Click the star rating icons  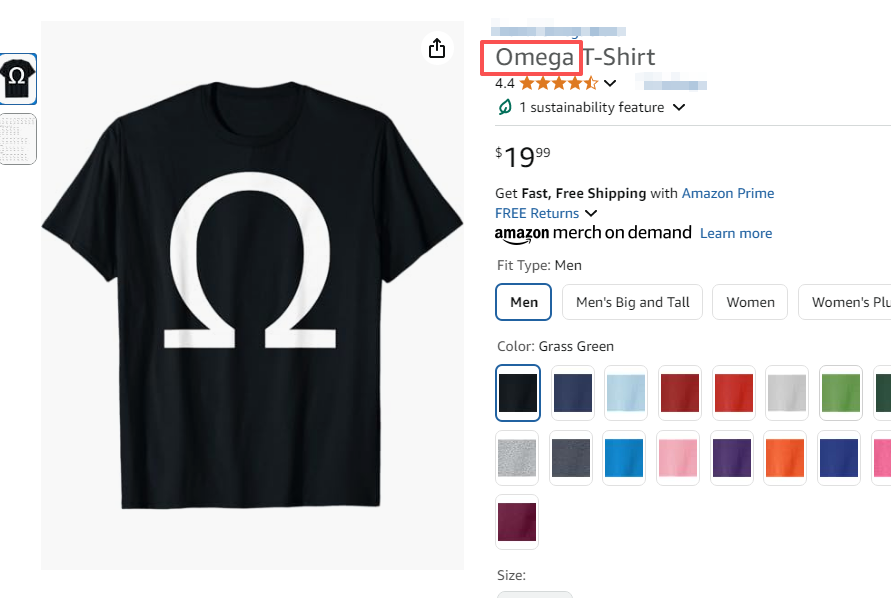[558, 83]
